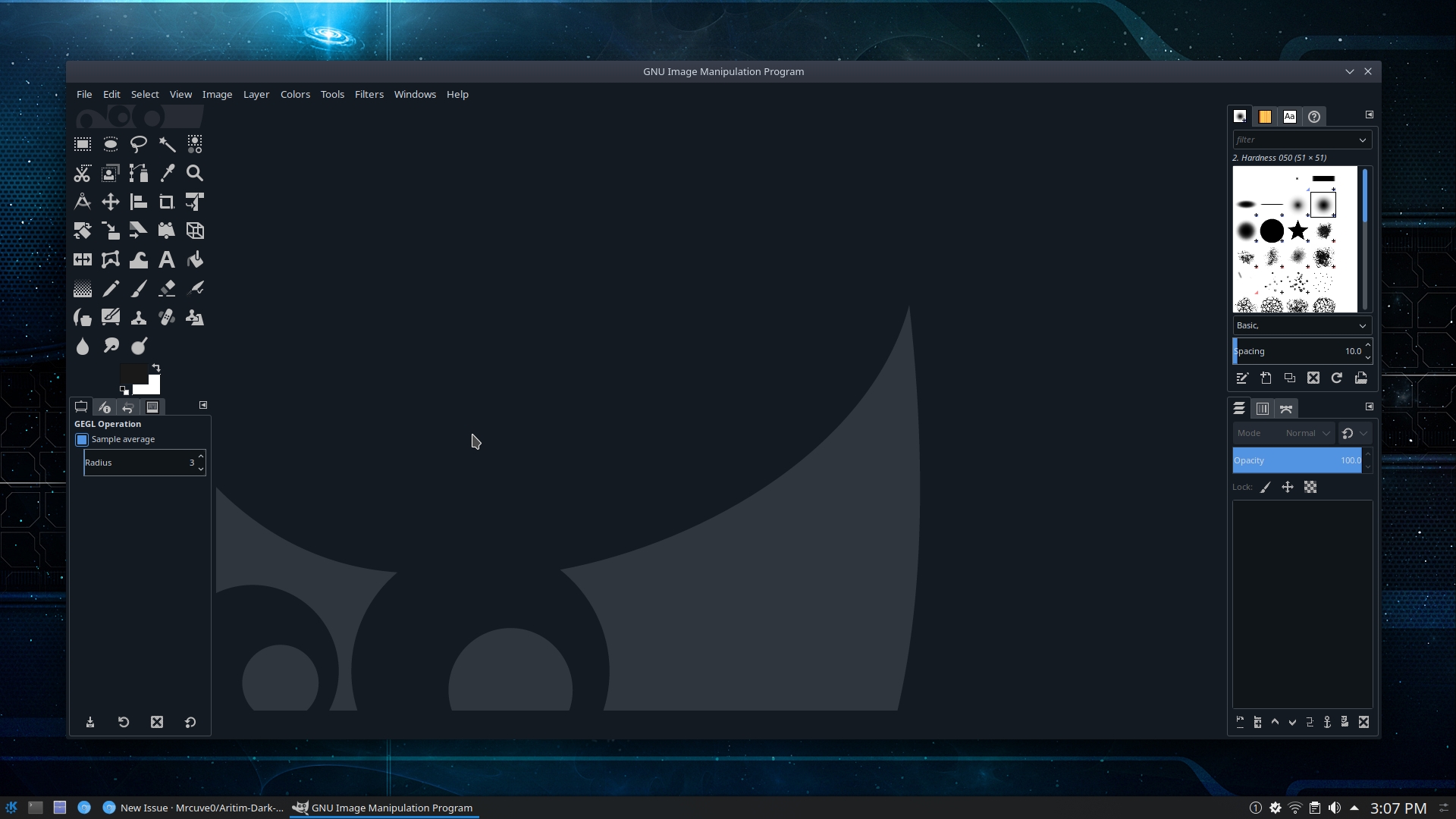Pick the Fuzzy Select magic wand tool
1456x819 pixels.
pyautogui.click(x=167, y=144)
